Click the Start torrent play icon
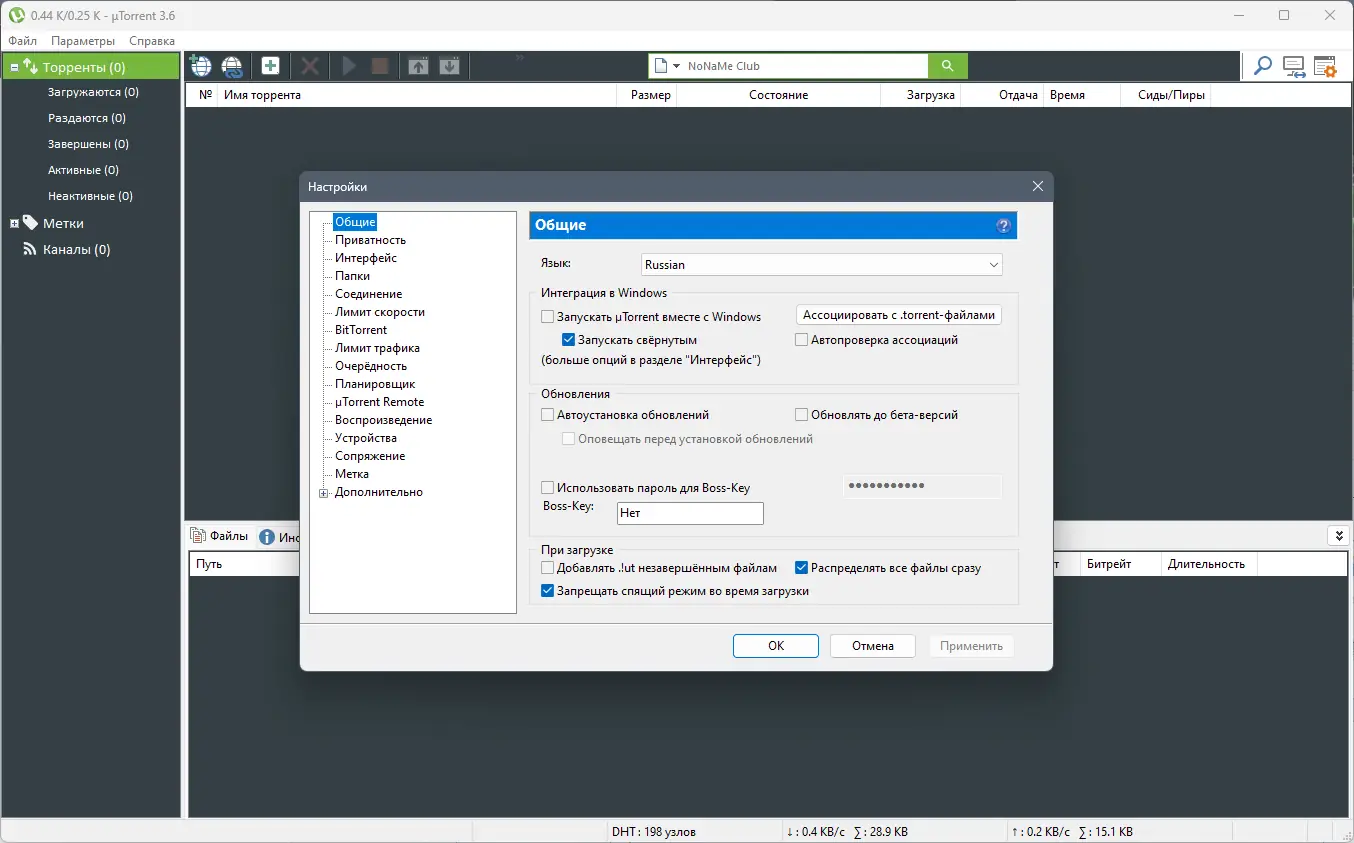The width and height of the screenshot is (1354, 843). [349, 66]
